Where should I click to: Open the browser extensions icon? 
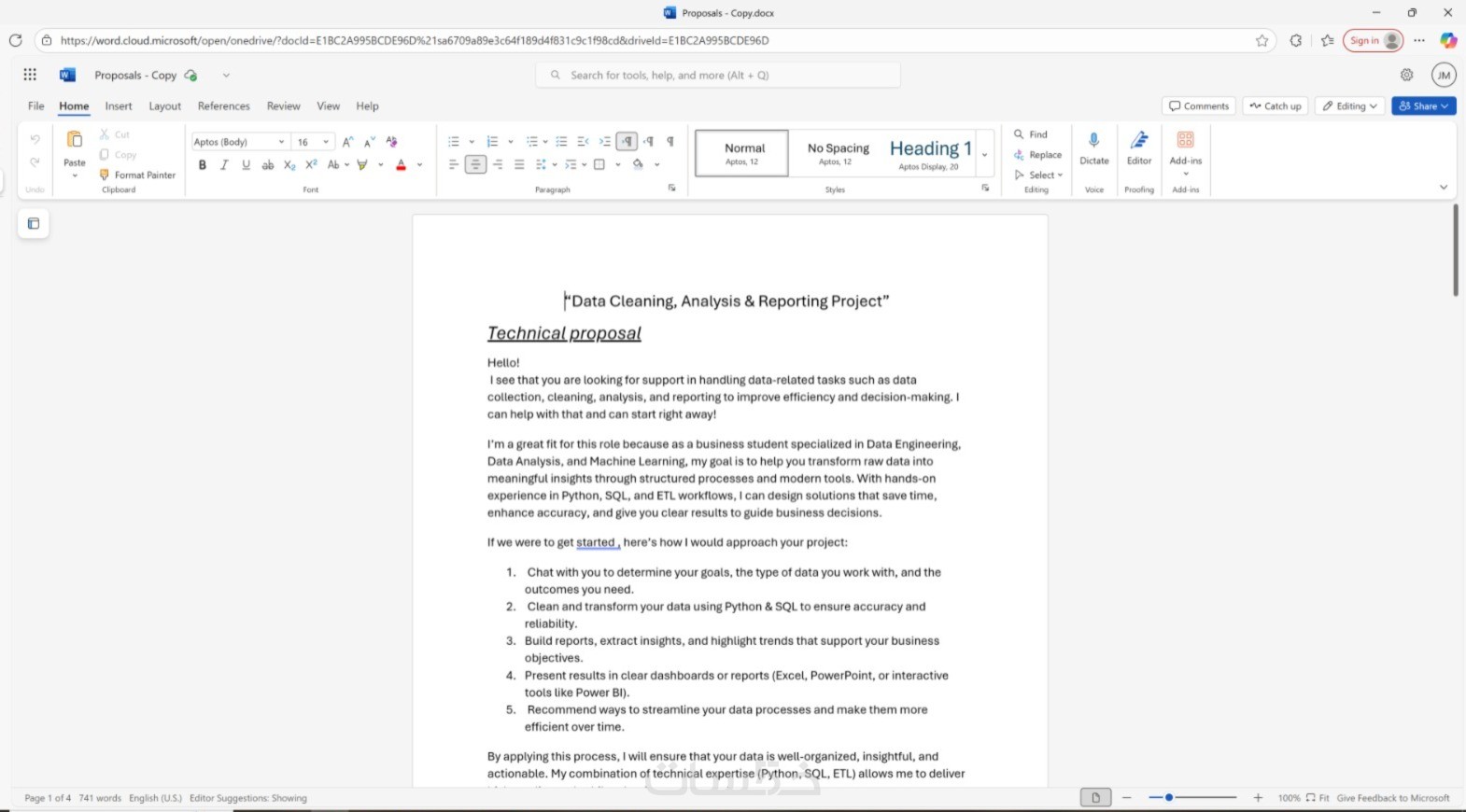click(x=1296, y=40)
